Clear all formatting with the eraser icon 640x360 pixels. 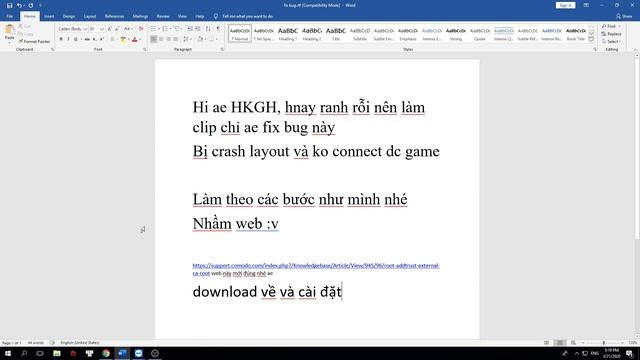click(141, 29)
